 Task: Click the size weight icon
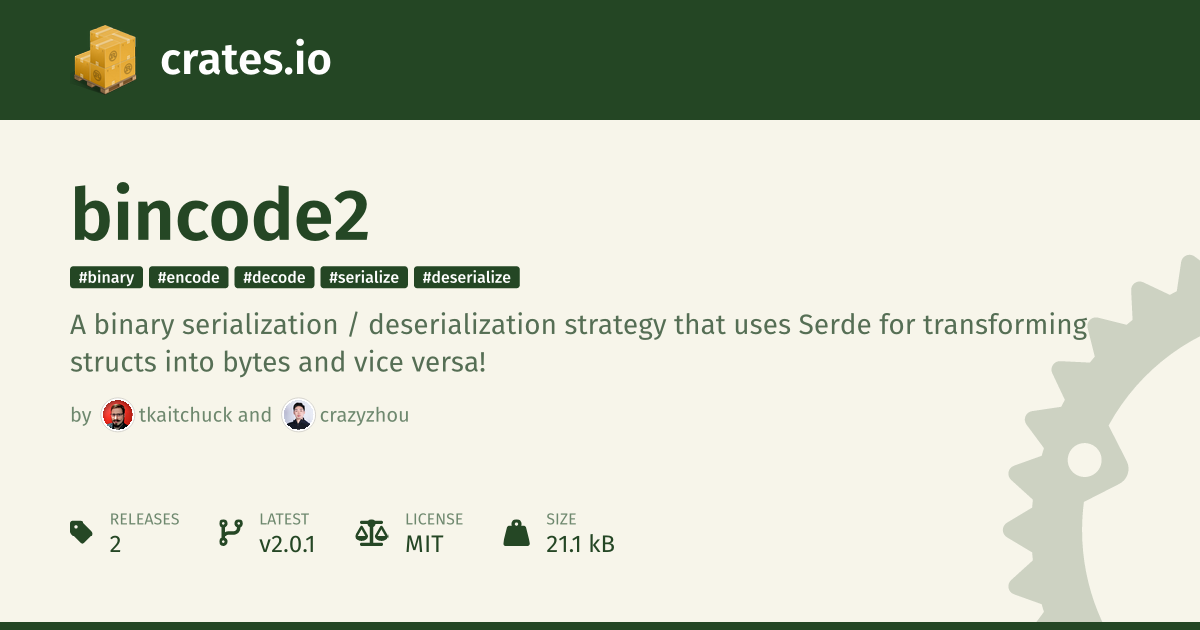(x=516, y=532)
